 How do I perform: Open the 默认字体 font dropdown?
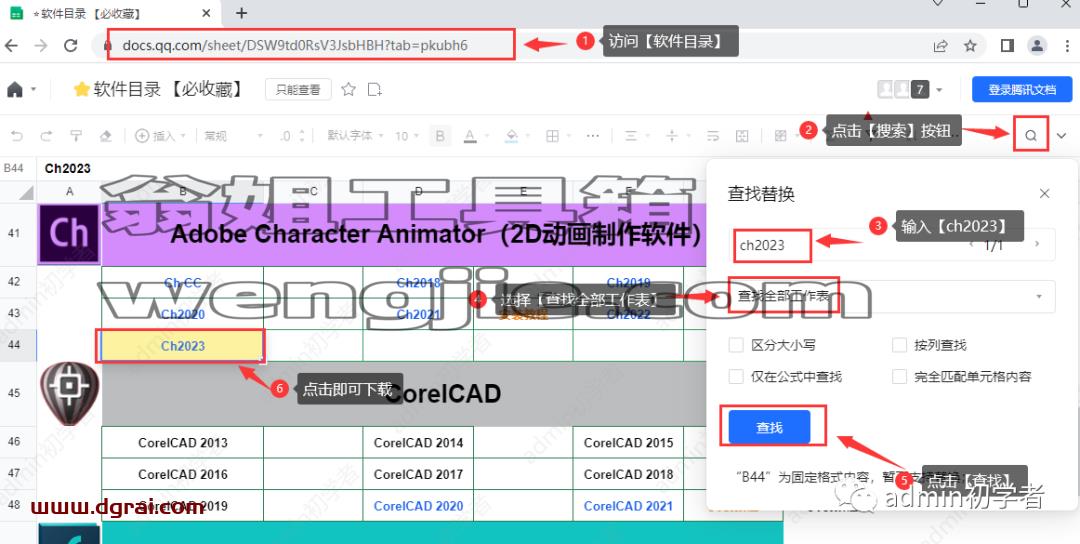tap(354, 136)
